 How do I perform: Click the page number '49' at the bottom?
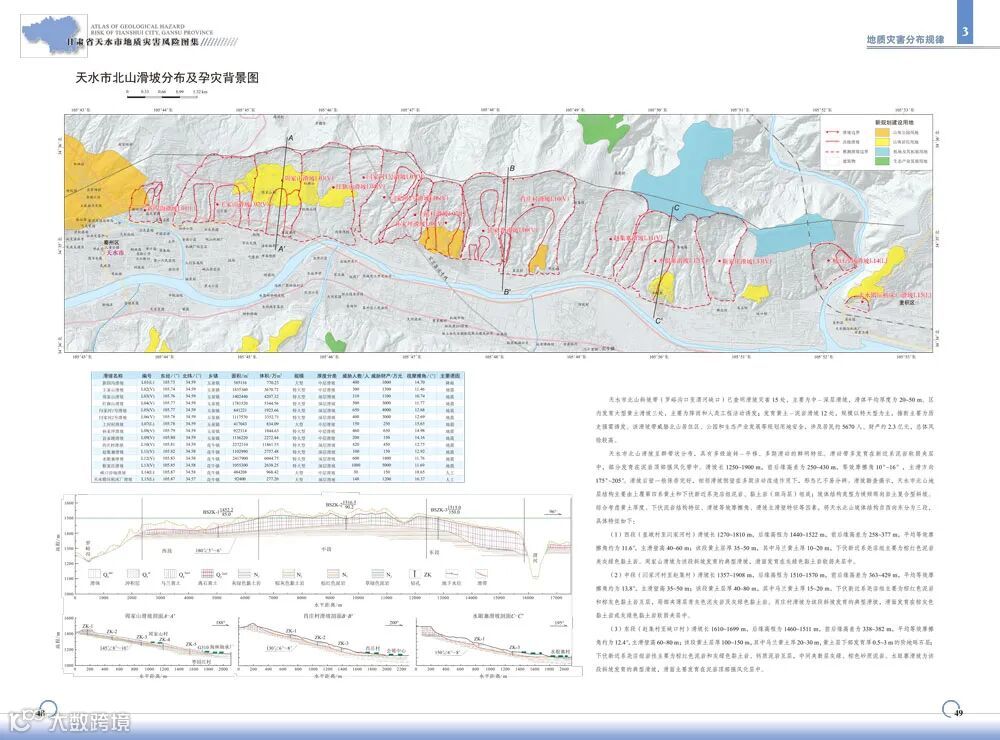[957, 713]
